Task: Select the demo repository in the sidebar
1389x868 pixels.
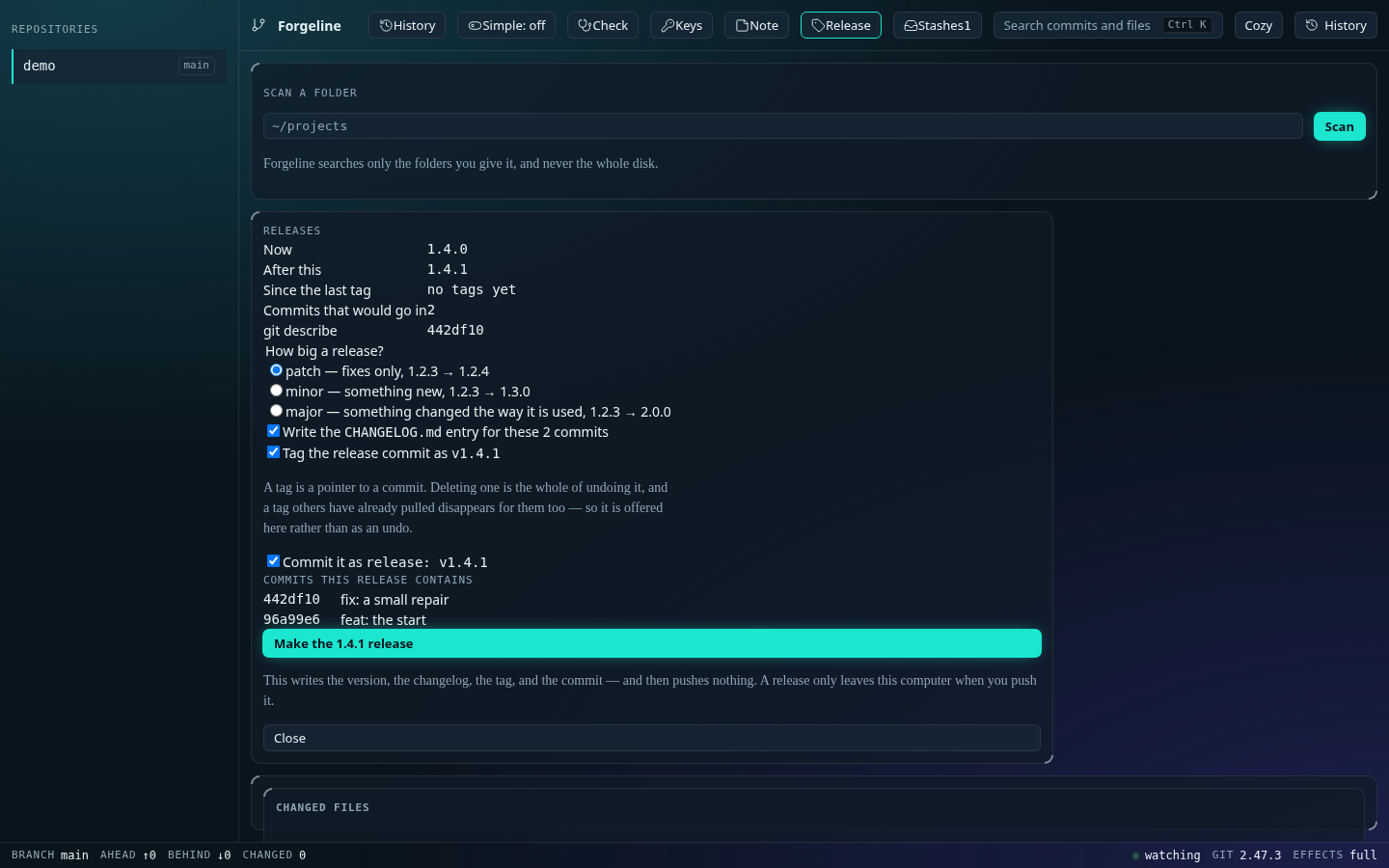Action: (x=120, y=66)
